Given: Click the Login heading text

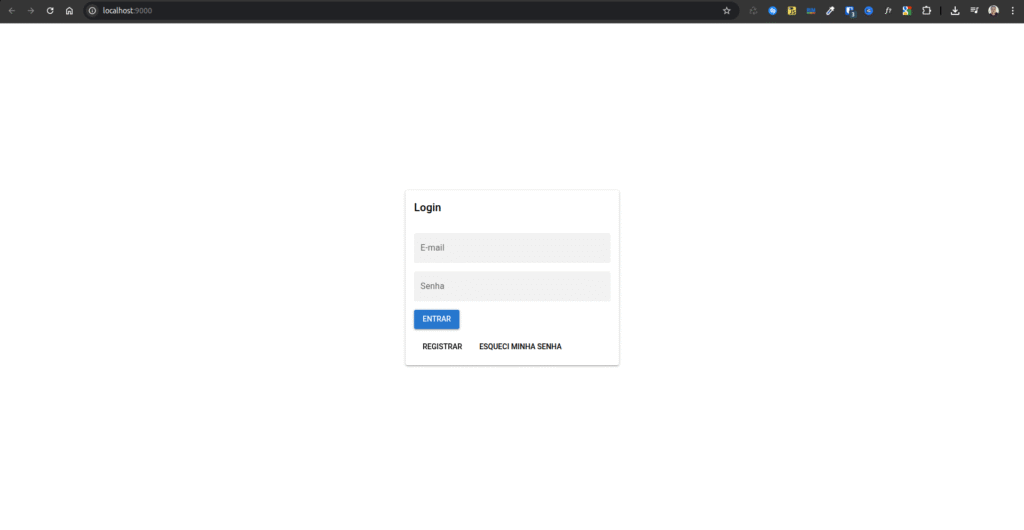Looking at the screenshot, I should click(x=428, y=208).
